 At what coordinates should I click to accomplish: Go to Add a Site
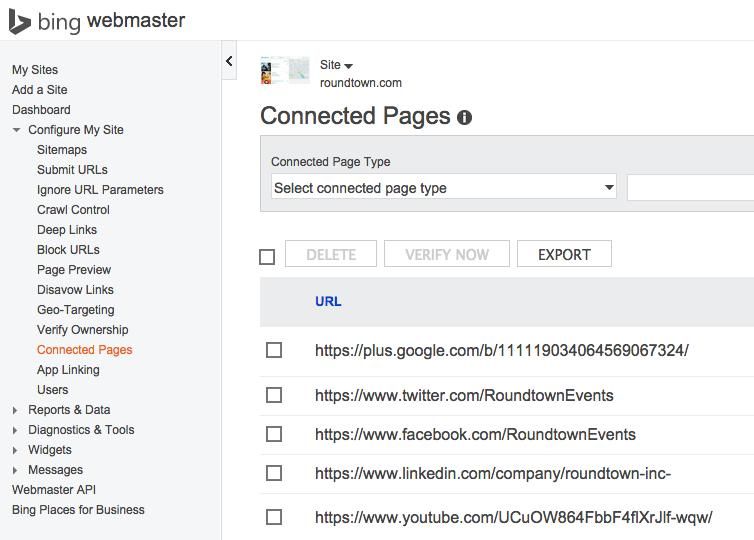tap(39, 90)
